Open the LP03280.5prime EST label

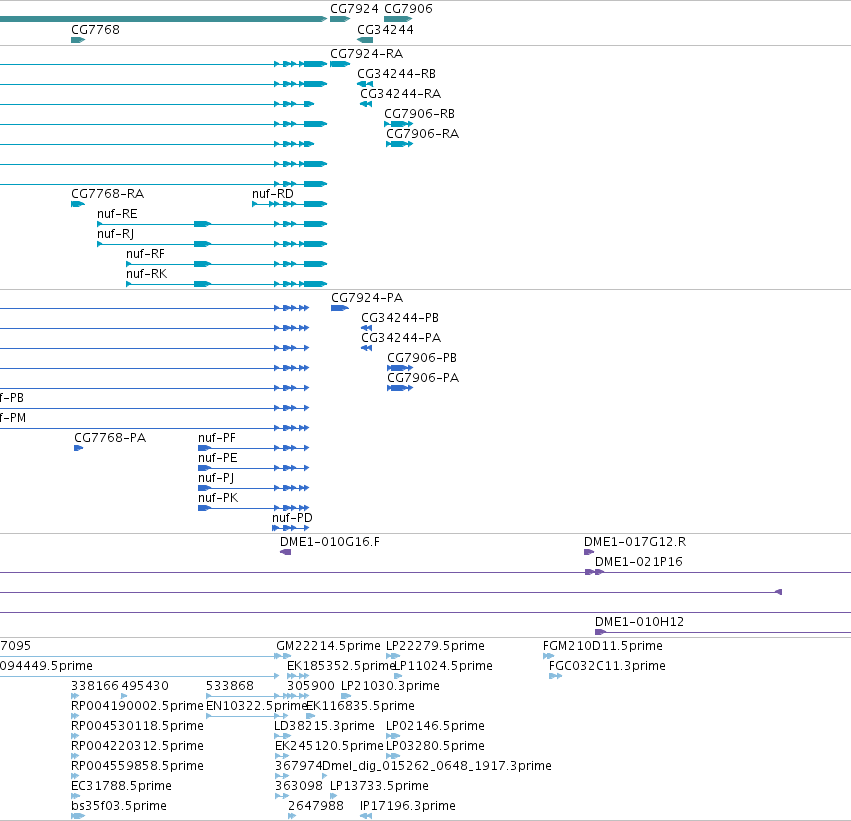[x=435, y=747]
